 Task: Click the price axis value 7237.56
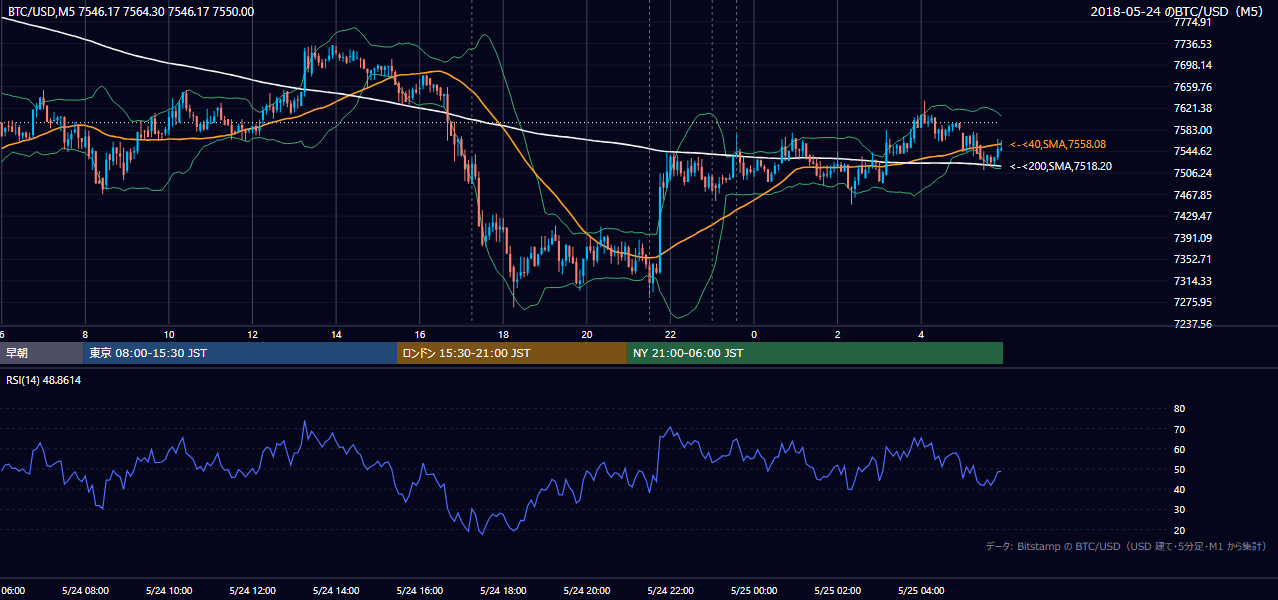pos(1192,324)
